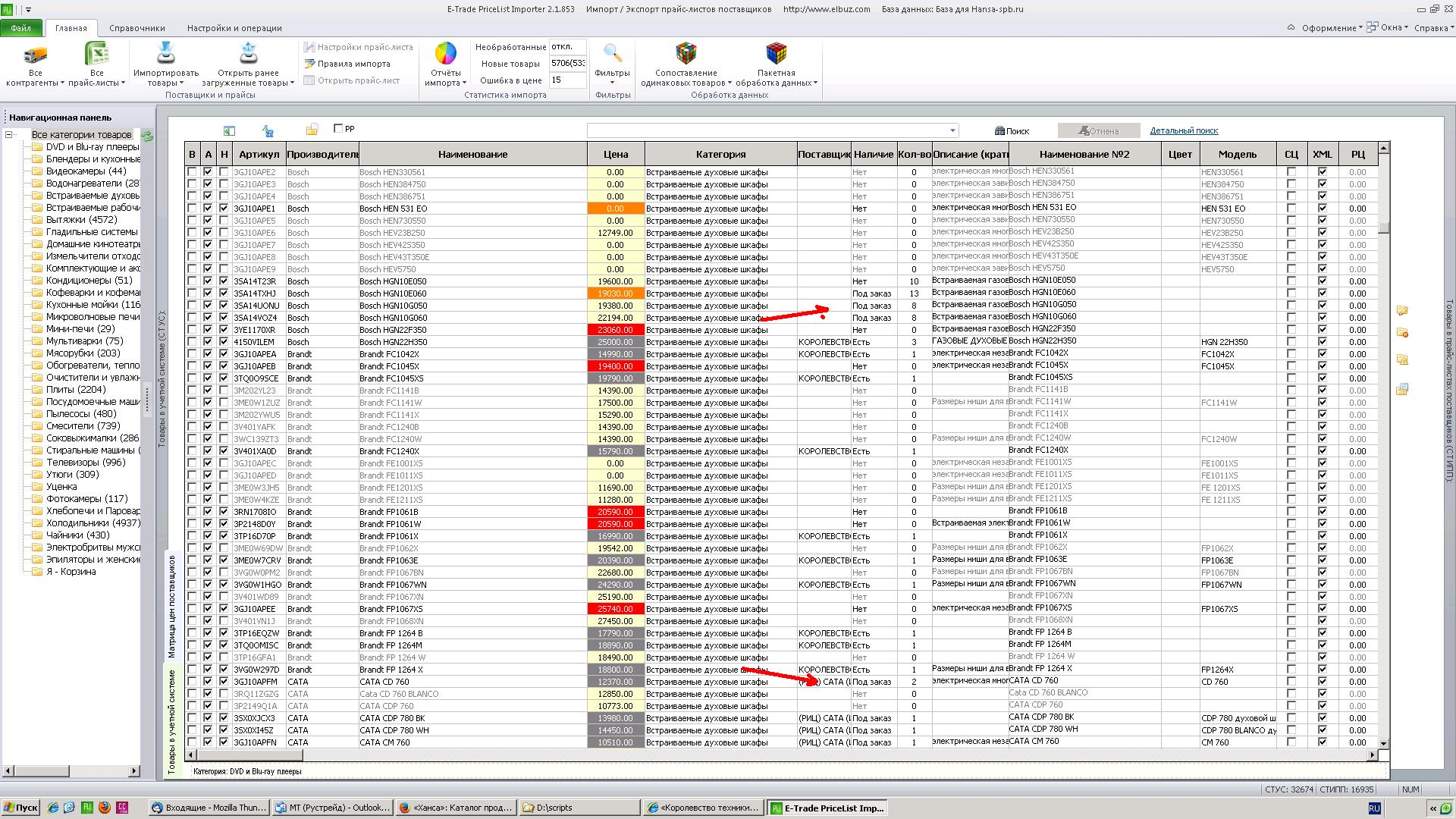Switch to the 'Справочники' ribbon tab
Image resolution: width=1456 pixels, height=819 pixels.
point(137,28)
